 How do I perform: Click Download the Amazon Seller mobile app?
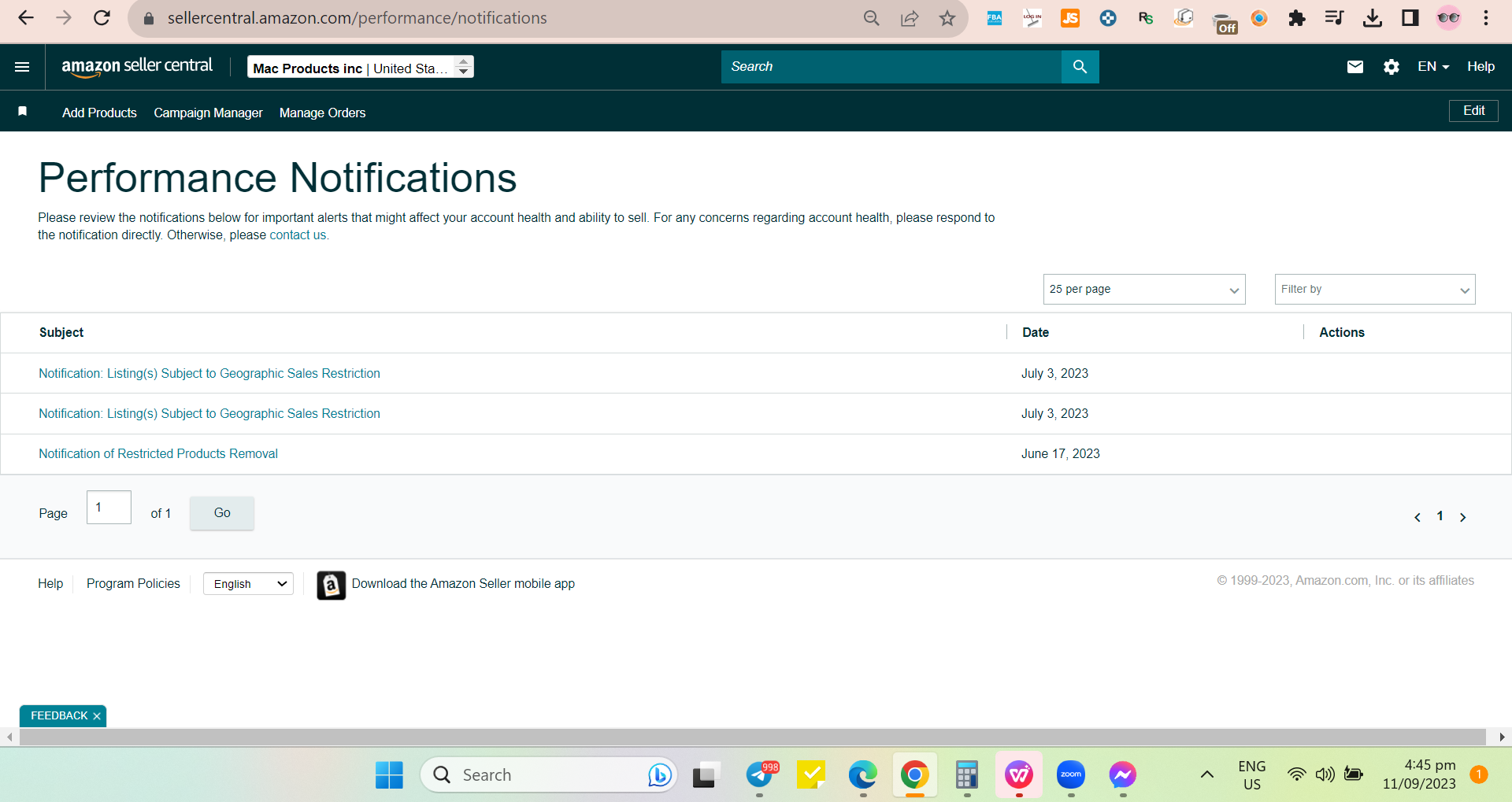(x=463, y=584)
